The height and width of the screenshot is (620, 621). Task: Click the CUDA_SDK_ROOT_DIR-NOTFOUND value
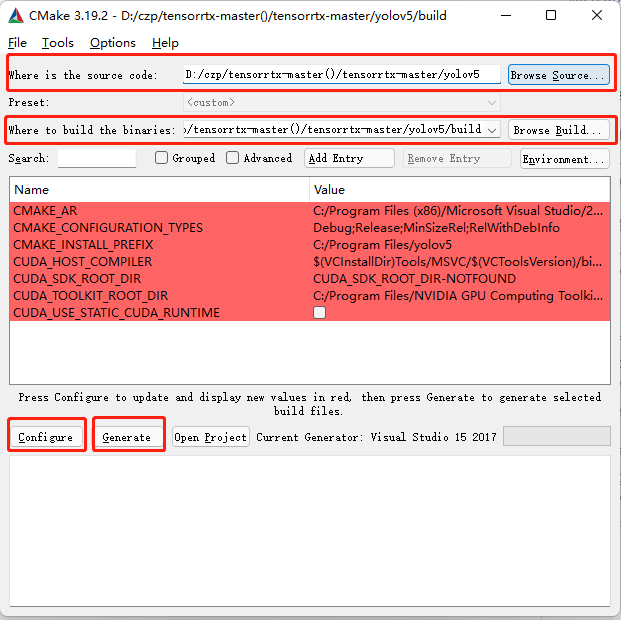pyautogui.click(x=414, y=279)
